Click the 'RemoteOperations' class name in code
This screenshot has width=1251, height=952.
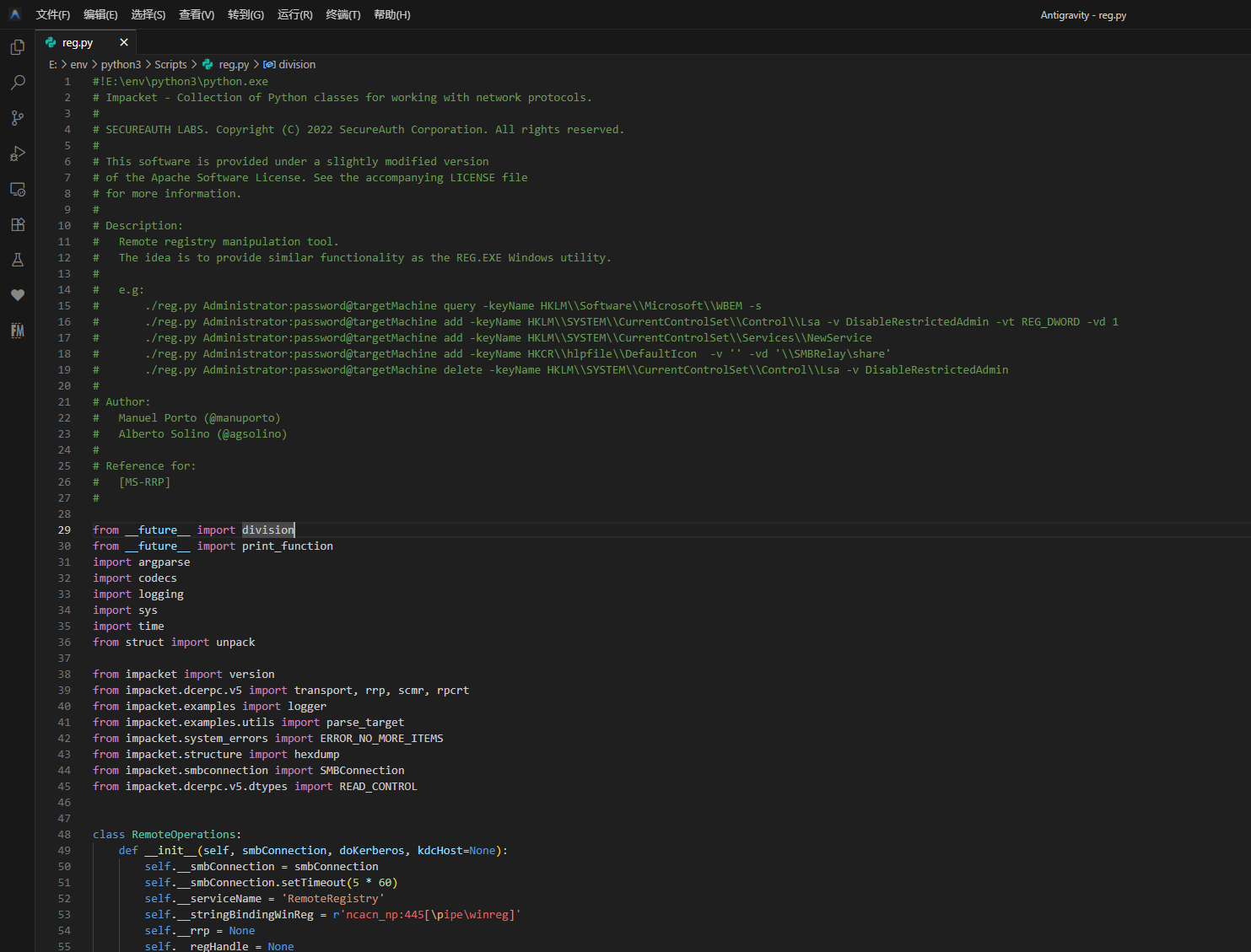coord(184,834)
